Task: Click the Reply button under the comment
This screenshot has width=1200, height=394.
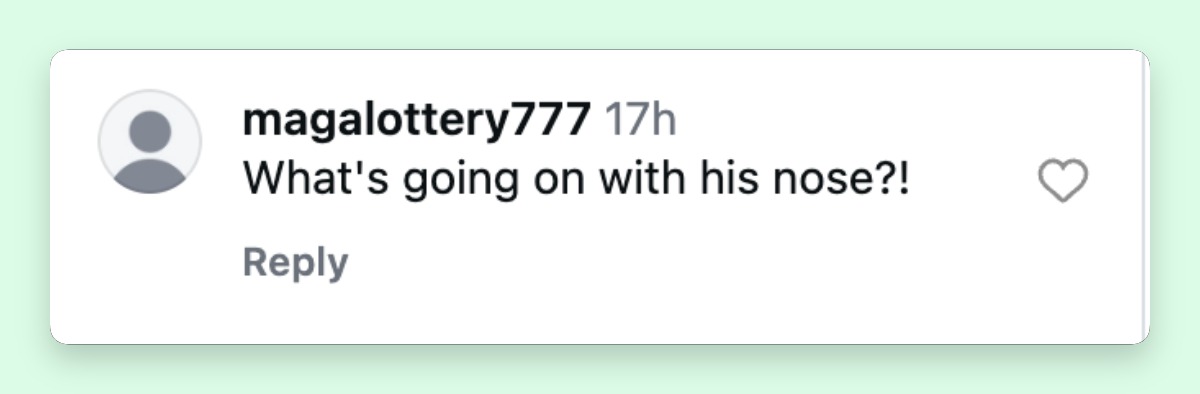Action: (x=296, y=263)
